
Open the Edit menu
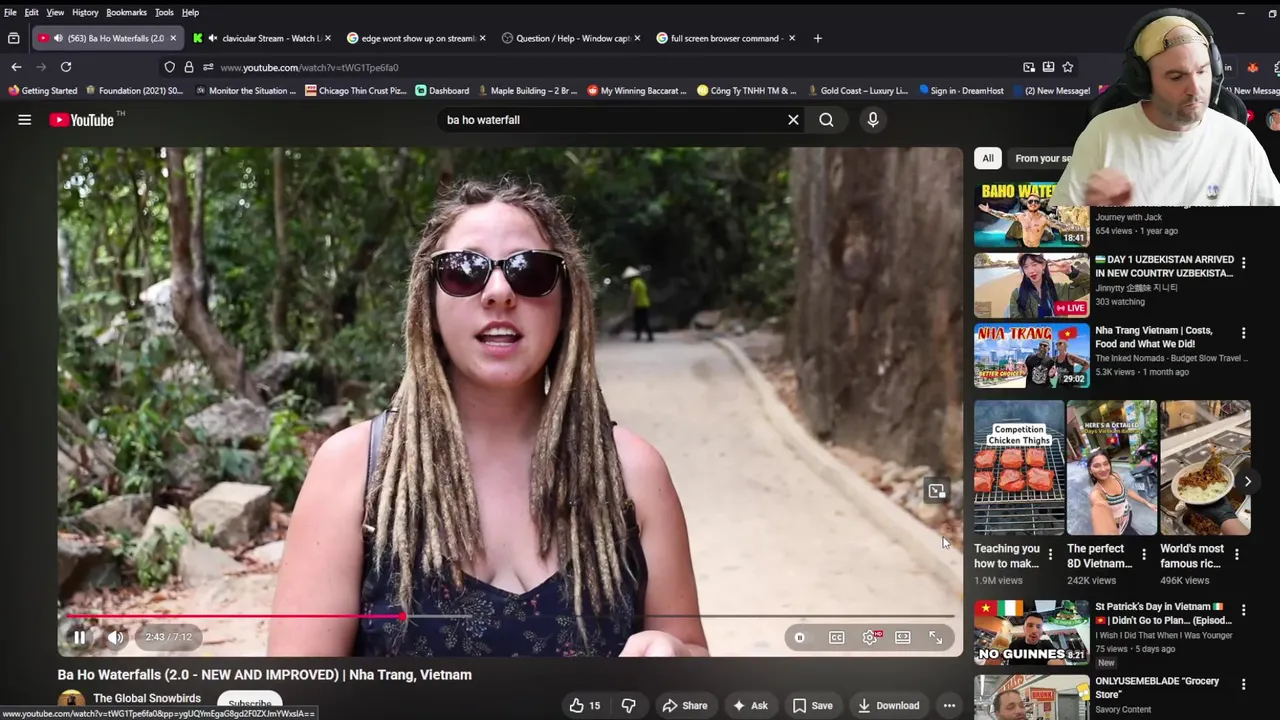tap(32, 12)
